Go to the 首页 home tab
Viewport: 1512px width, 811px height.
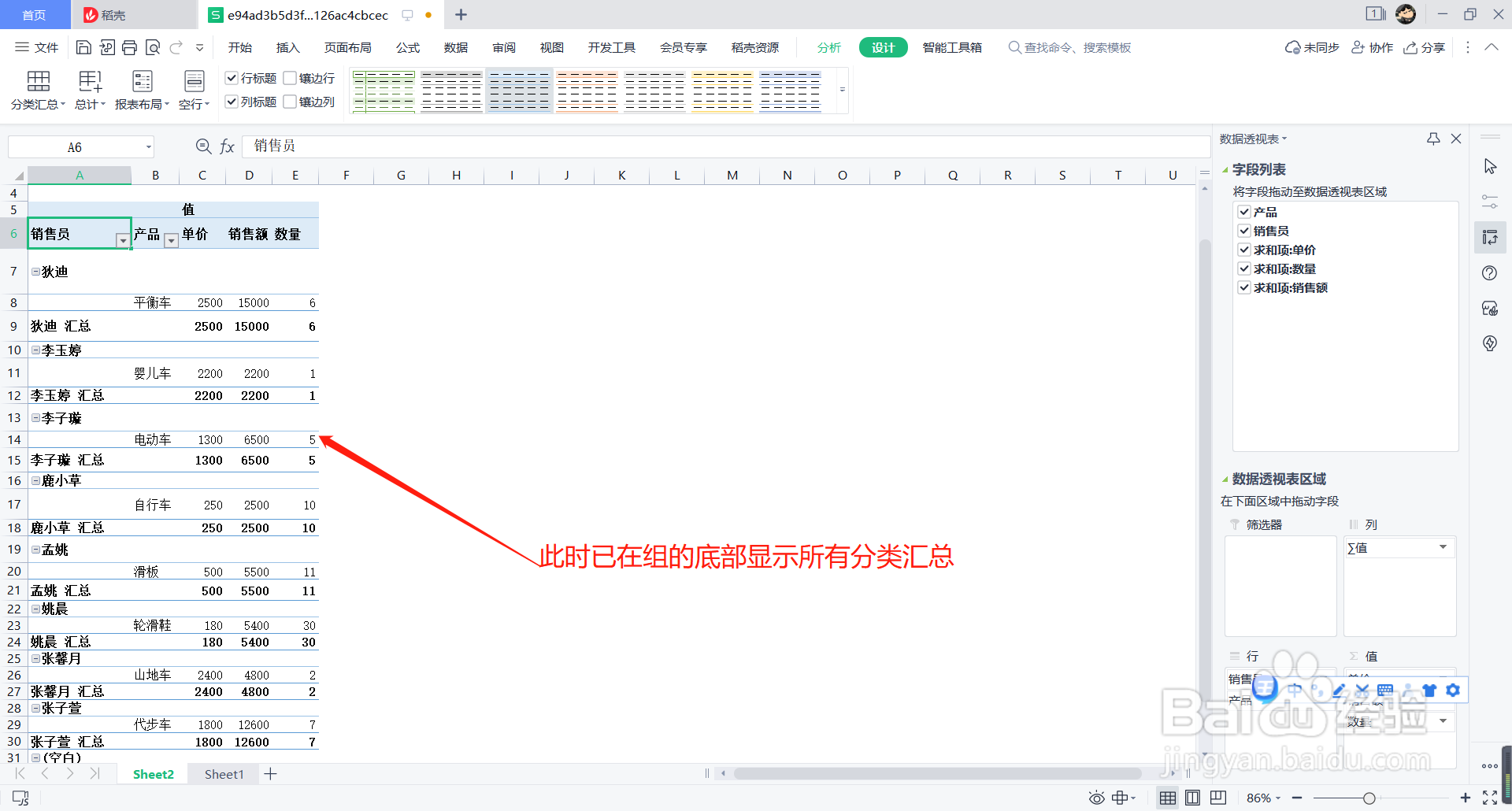pos(35,15)
